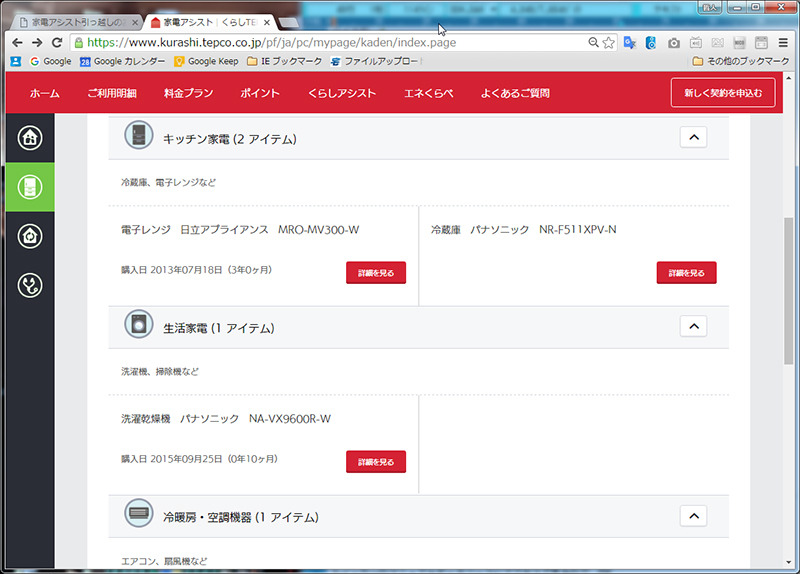The image size is (800, 574).
Task: Click the camera extension icon
Action: click(674, 43)
